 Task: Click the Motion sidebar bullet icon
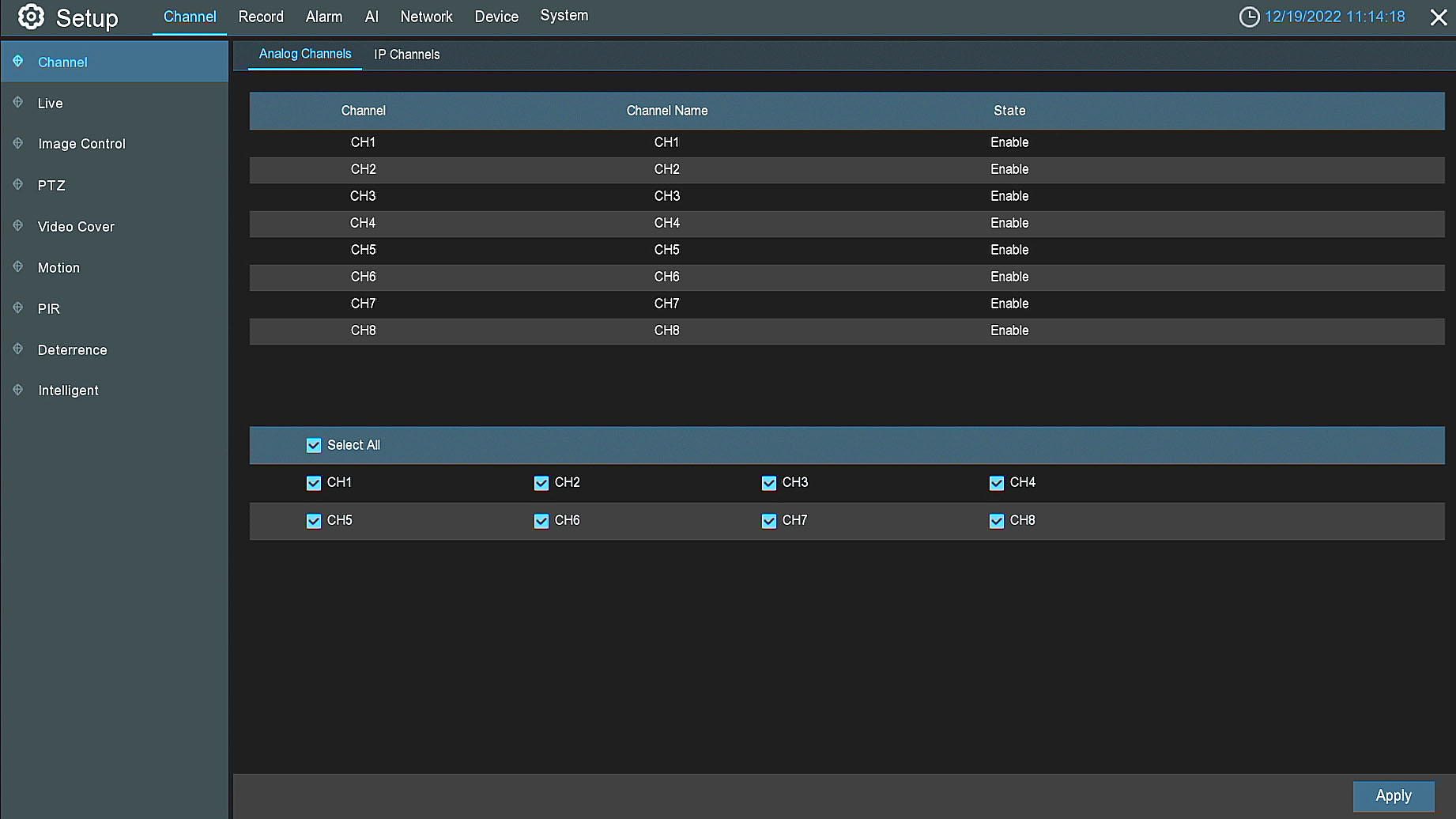[17, 266]
